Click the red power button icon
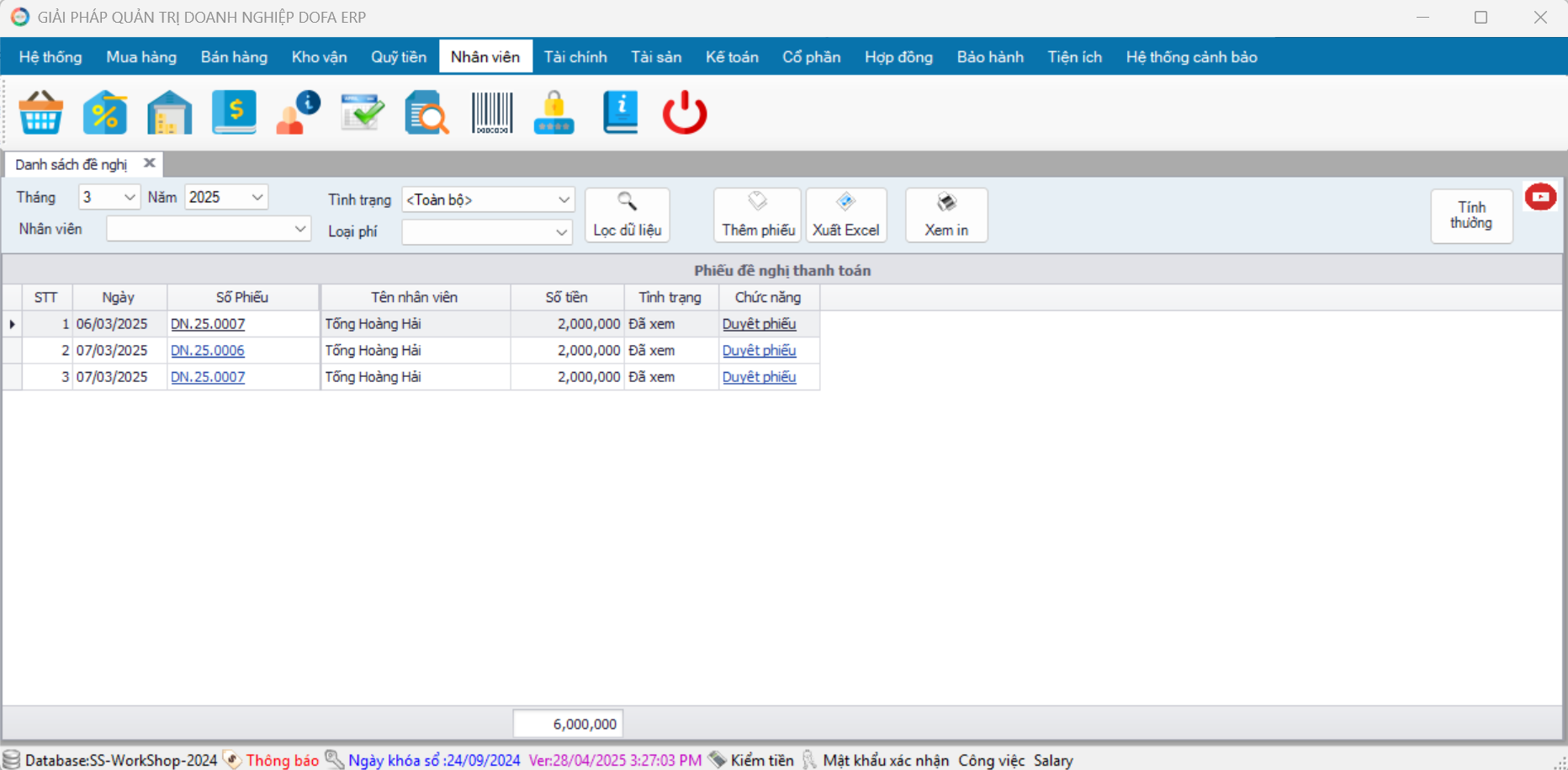This screenshot has height=770, width=1568. (685, 113)
